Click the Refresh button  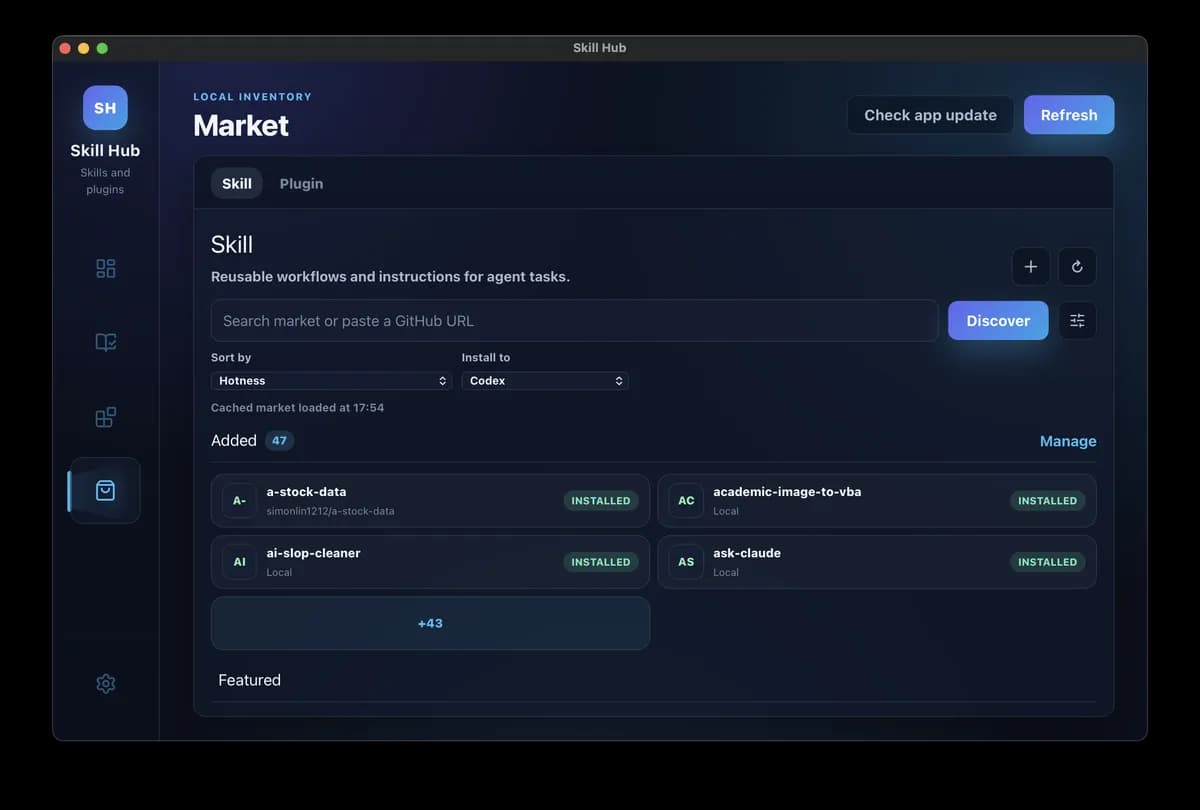(1069, 115)
